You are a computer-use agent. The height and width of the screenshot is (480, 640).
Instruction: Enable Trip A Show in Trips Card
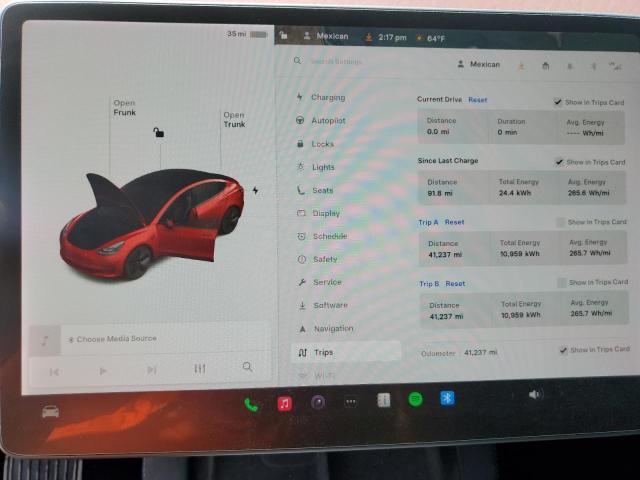(x=561, y=222)
